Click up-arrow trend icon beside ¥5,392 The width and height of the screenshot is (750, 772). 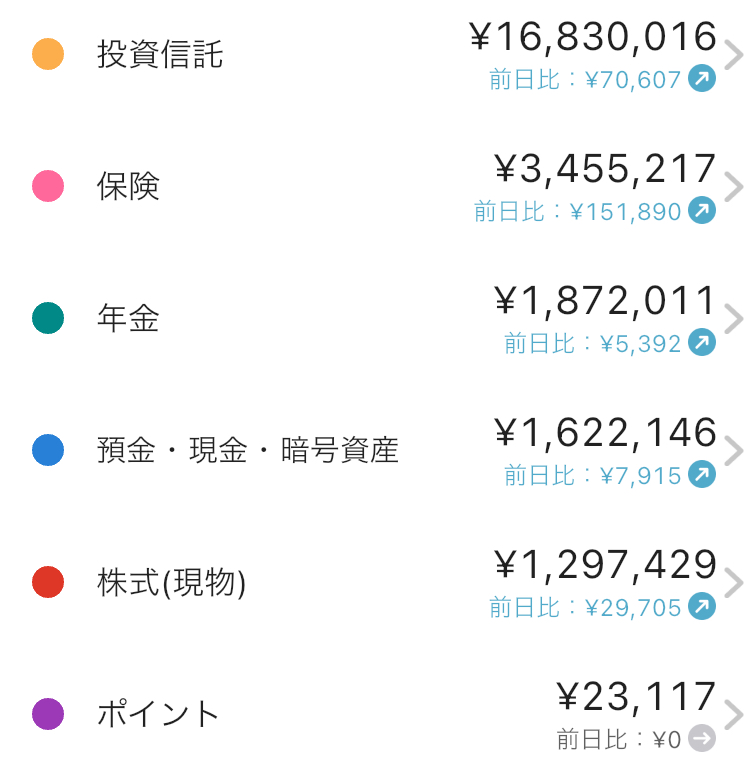coord(702,342)
